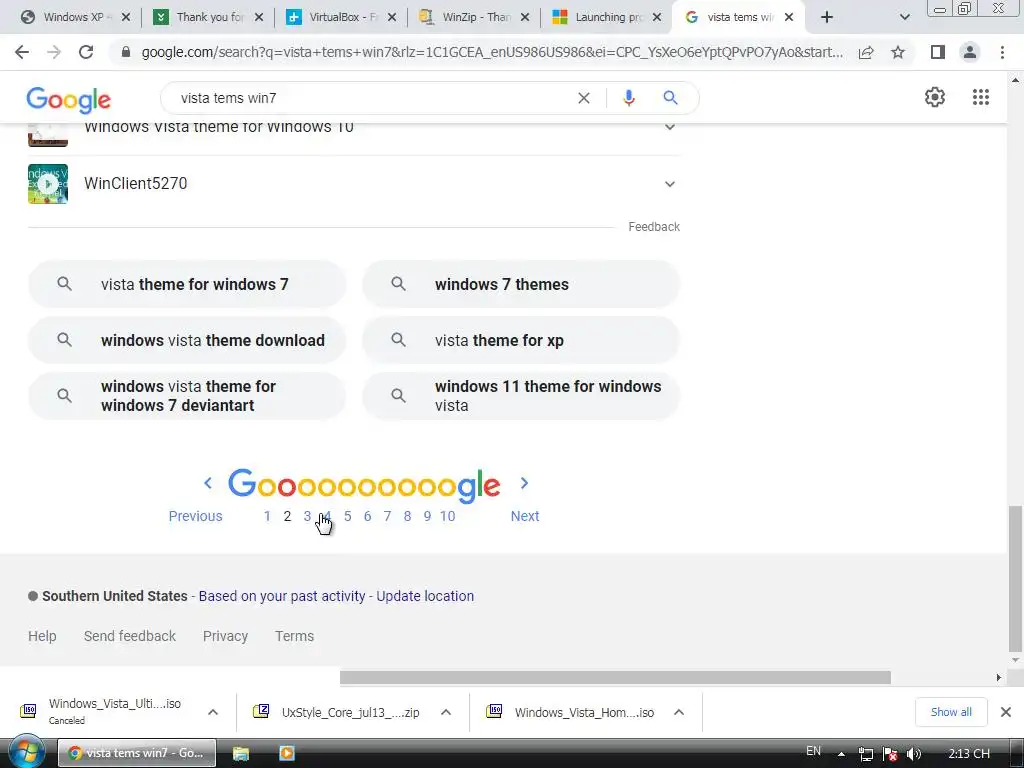1024x768 pixels.
Task: Click the network tray icon
Action: click(x=865, y=754)
